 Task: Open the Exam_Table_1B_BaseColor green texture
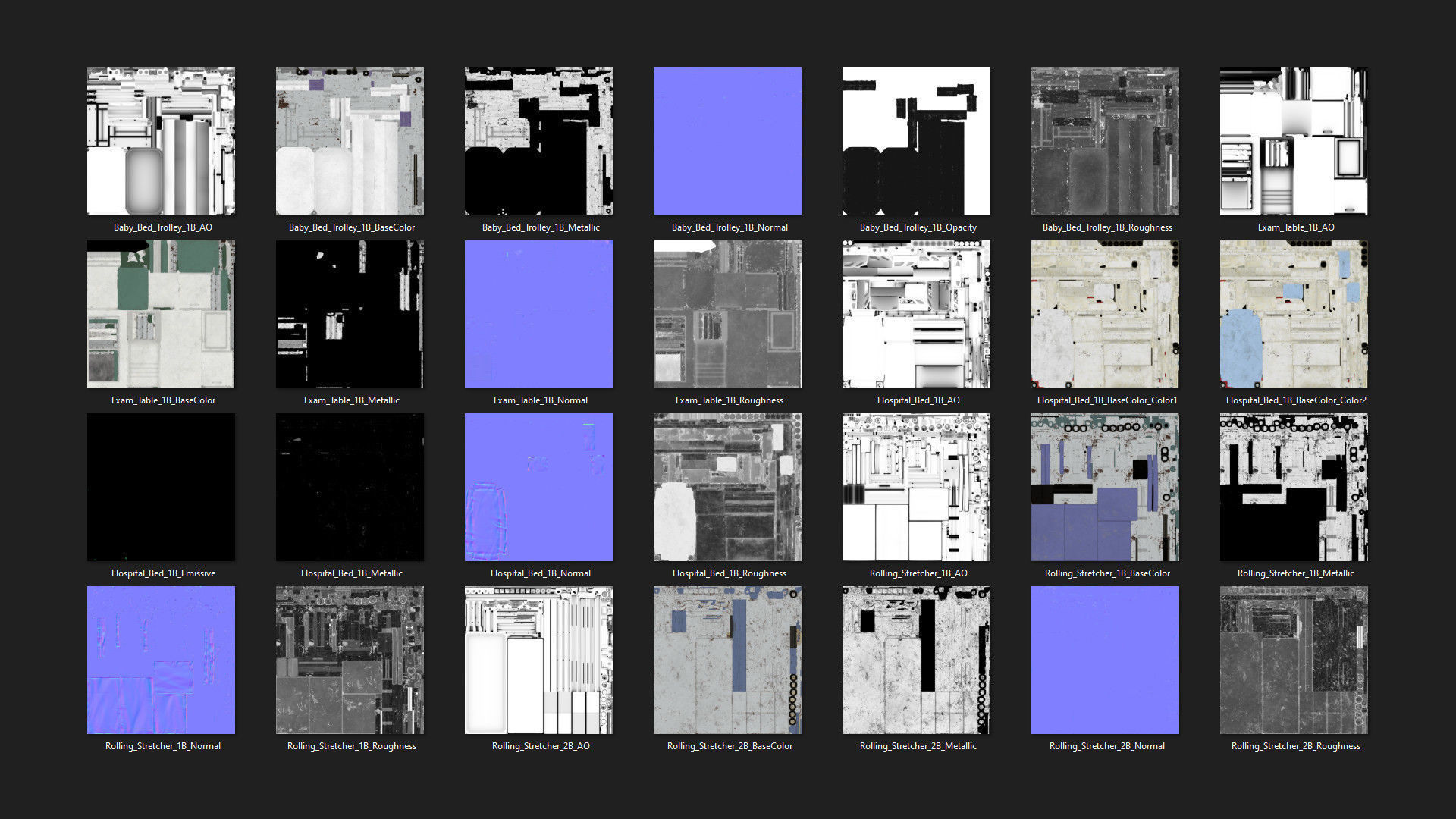pyautogui.click(x=161, y=314)
